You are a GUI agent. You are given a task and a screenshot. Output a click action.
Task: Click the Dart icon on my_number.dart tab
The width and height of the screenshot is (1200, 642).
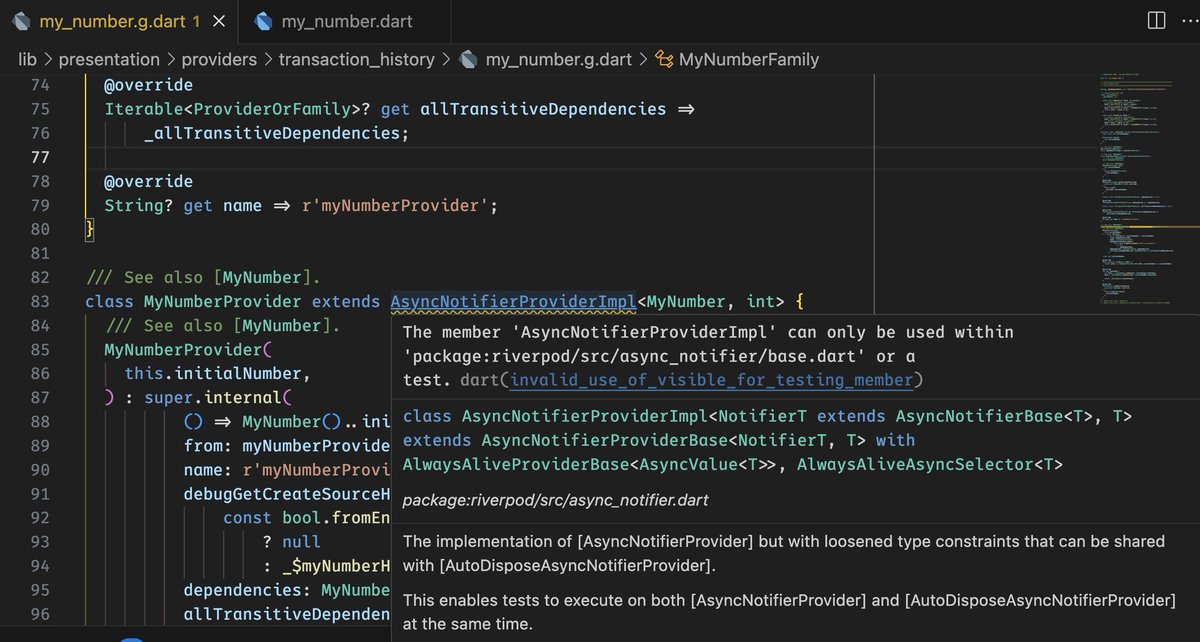click(262, 20)
